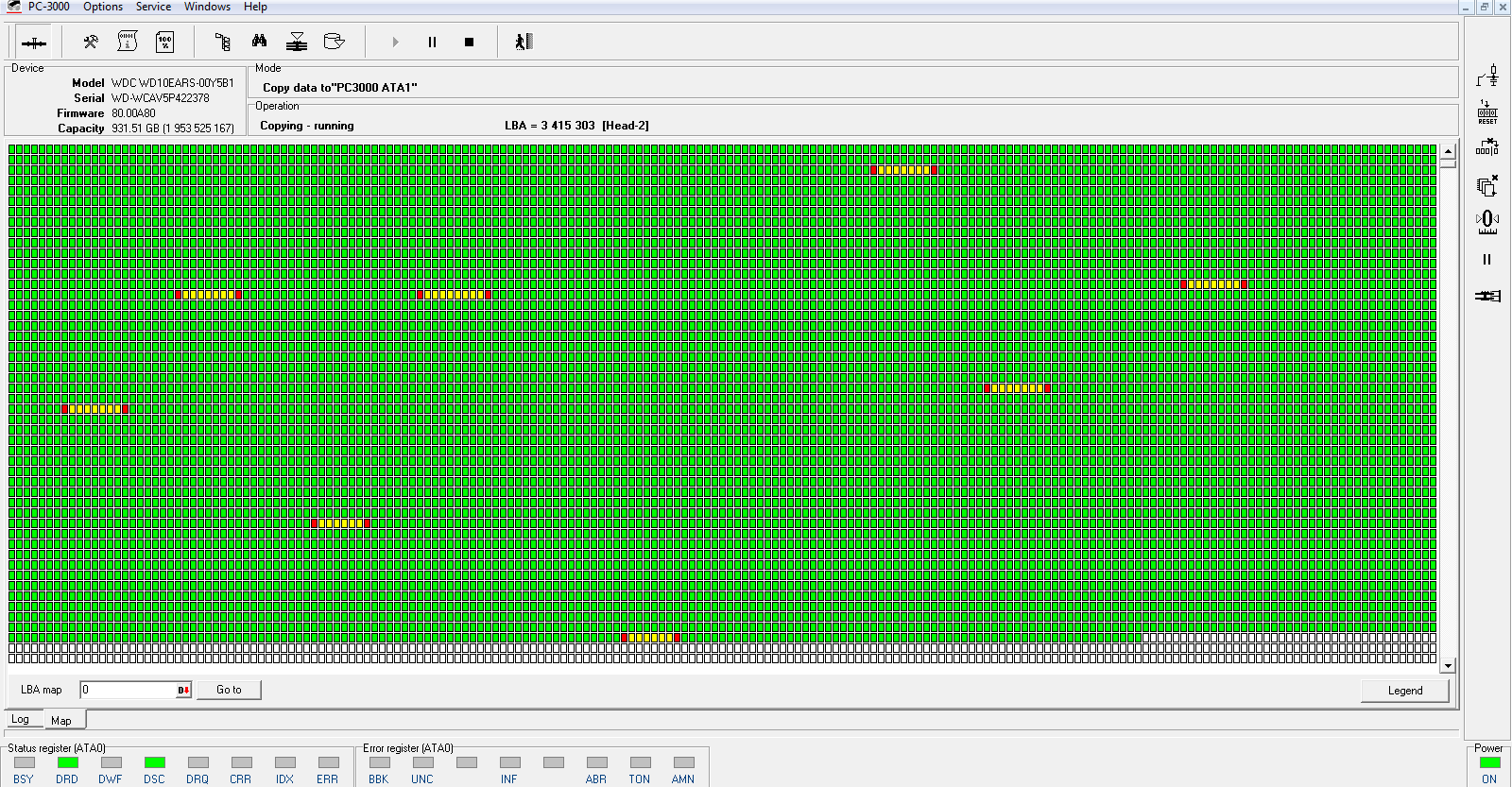Screen dimensions: 1512x787
Task: Click the green DRD status indicator
Action: coord(67,762)
